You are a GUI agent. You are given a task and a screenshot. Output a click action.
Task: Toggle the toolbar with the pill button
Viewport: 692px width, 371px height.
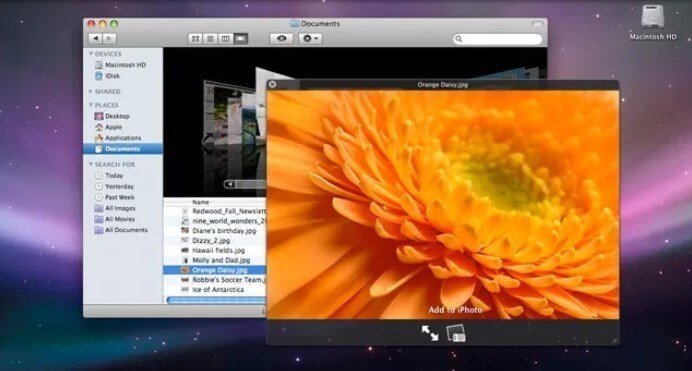tap(537, 24)
